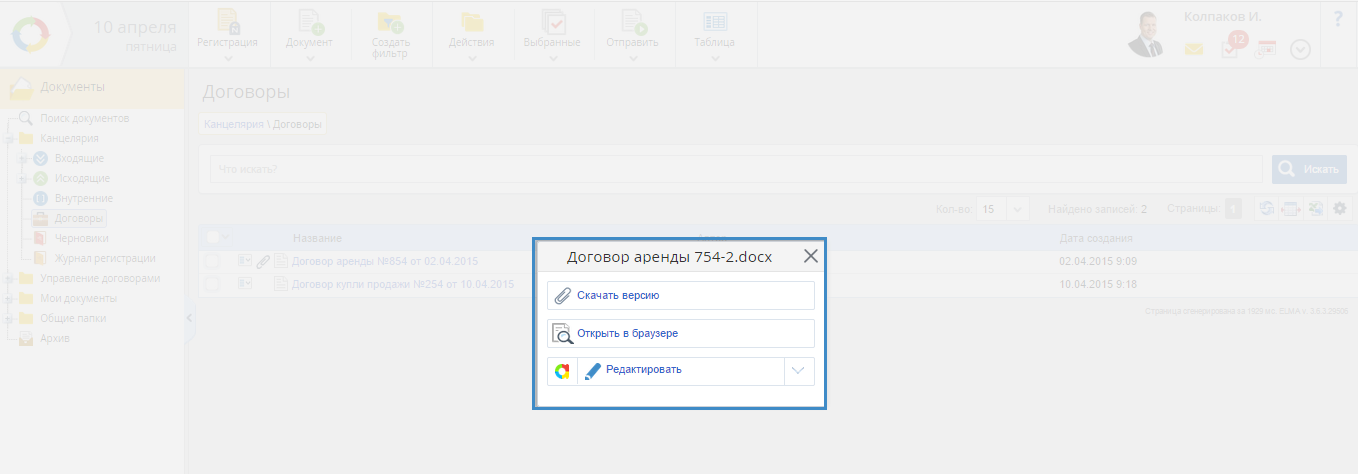This screenshot has width=1358, height=474.
Task: Open the calendar icon in the user panel
Action: [1266, 48]
